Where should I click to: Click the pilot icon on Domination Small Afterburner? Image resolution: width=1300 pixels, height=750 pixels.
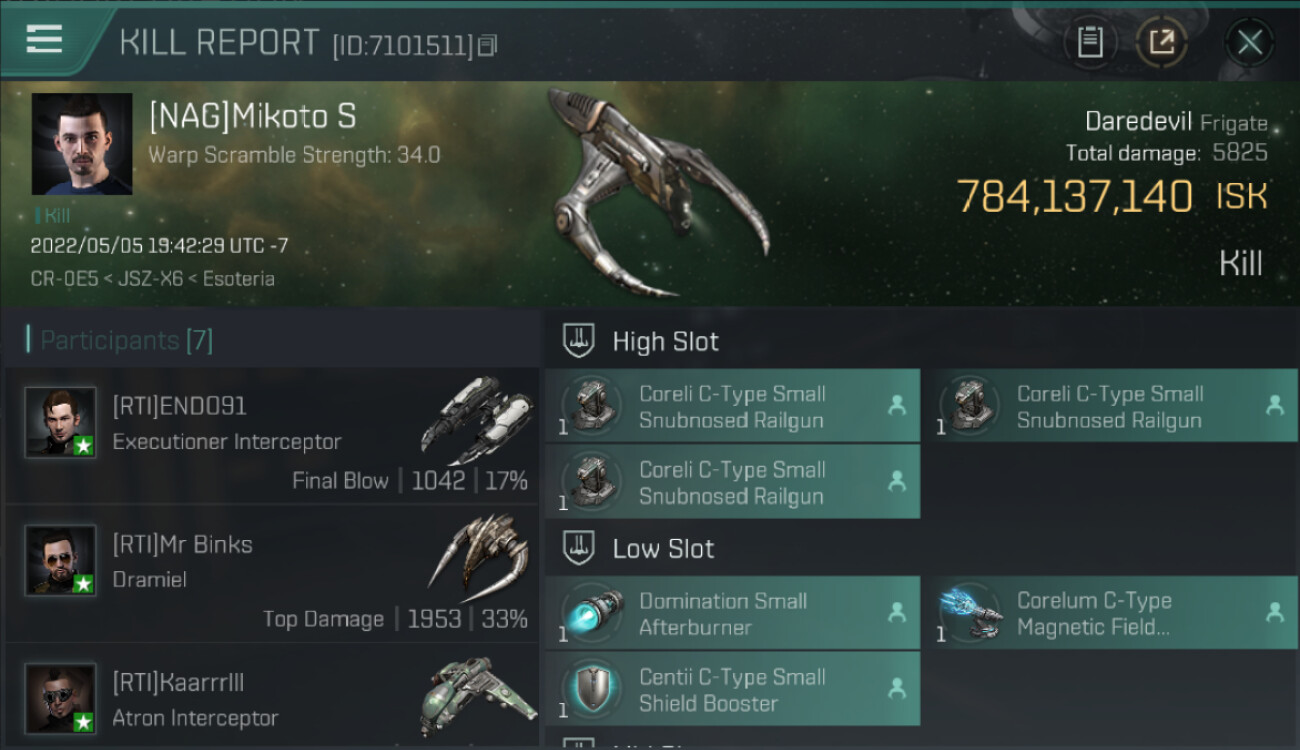tap(897, 612)
